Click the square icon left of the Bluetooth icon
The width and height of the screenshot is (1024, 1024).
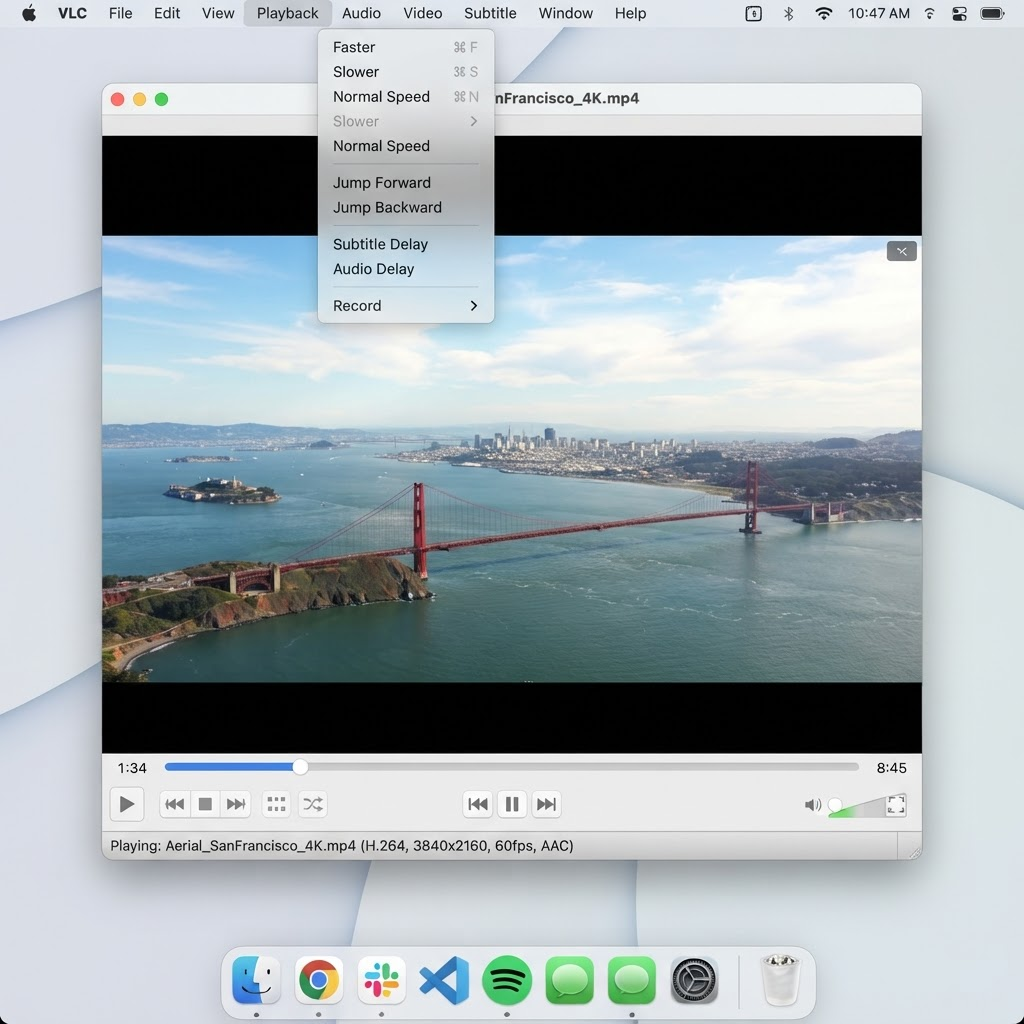coord(753,13)
